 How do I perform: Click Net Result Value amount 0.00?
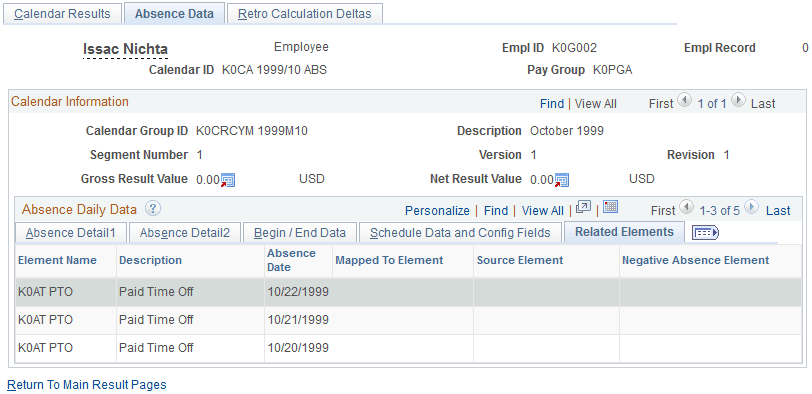(542, 180)
